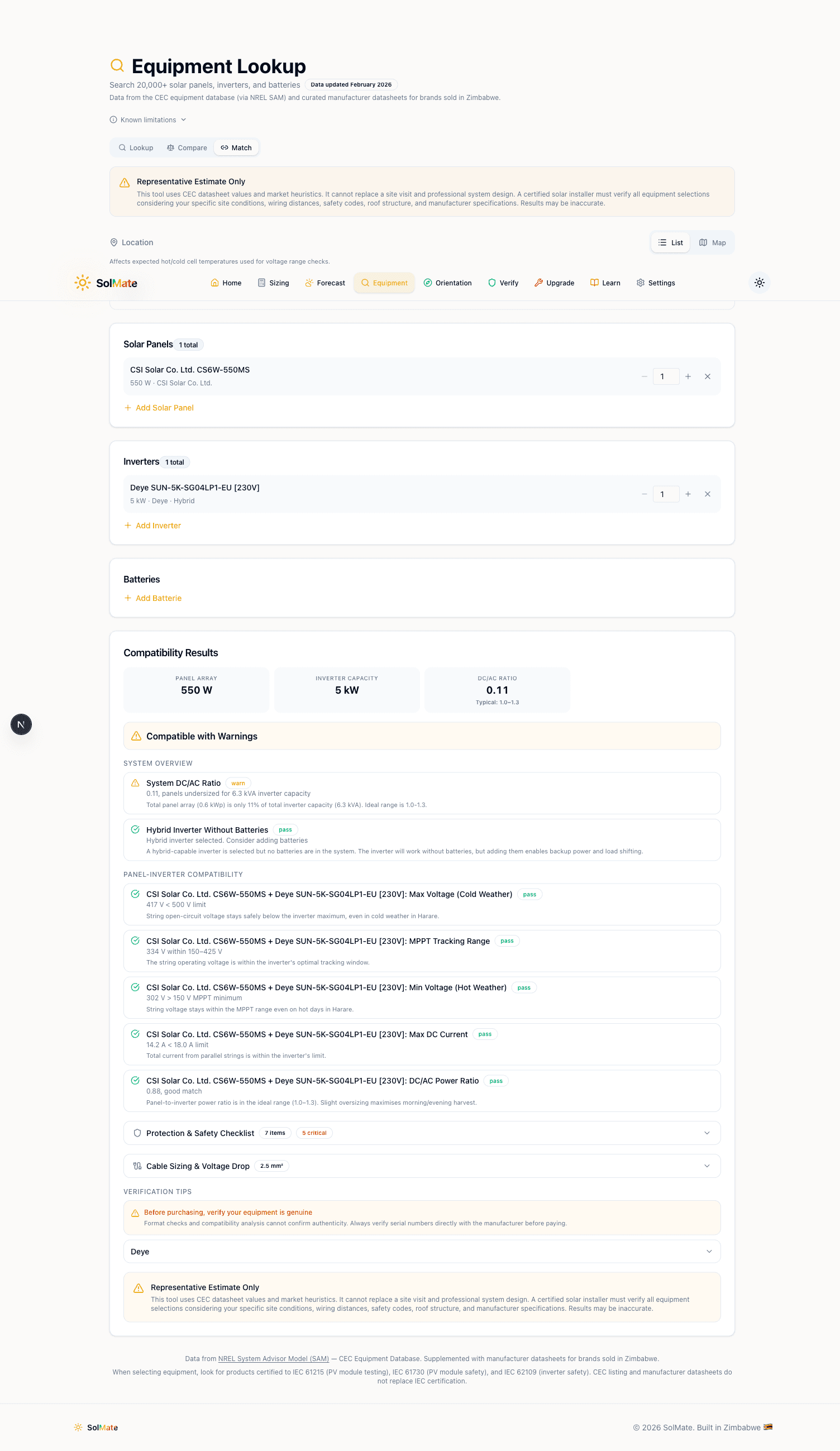Click the Inverter Capacity 5 kW value
This screenshot has height=1451, width=840.
pyautogui.click(x=347, y=690)
